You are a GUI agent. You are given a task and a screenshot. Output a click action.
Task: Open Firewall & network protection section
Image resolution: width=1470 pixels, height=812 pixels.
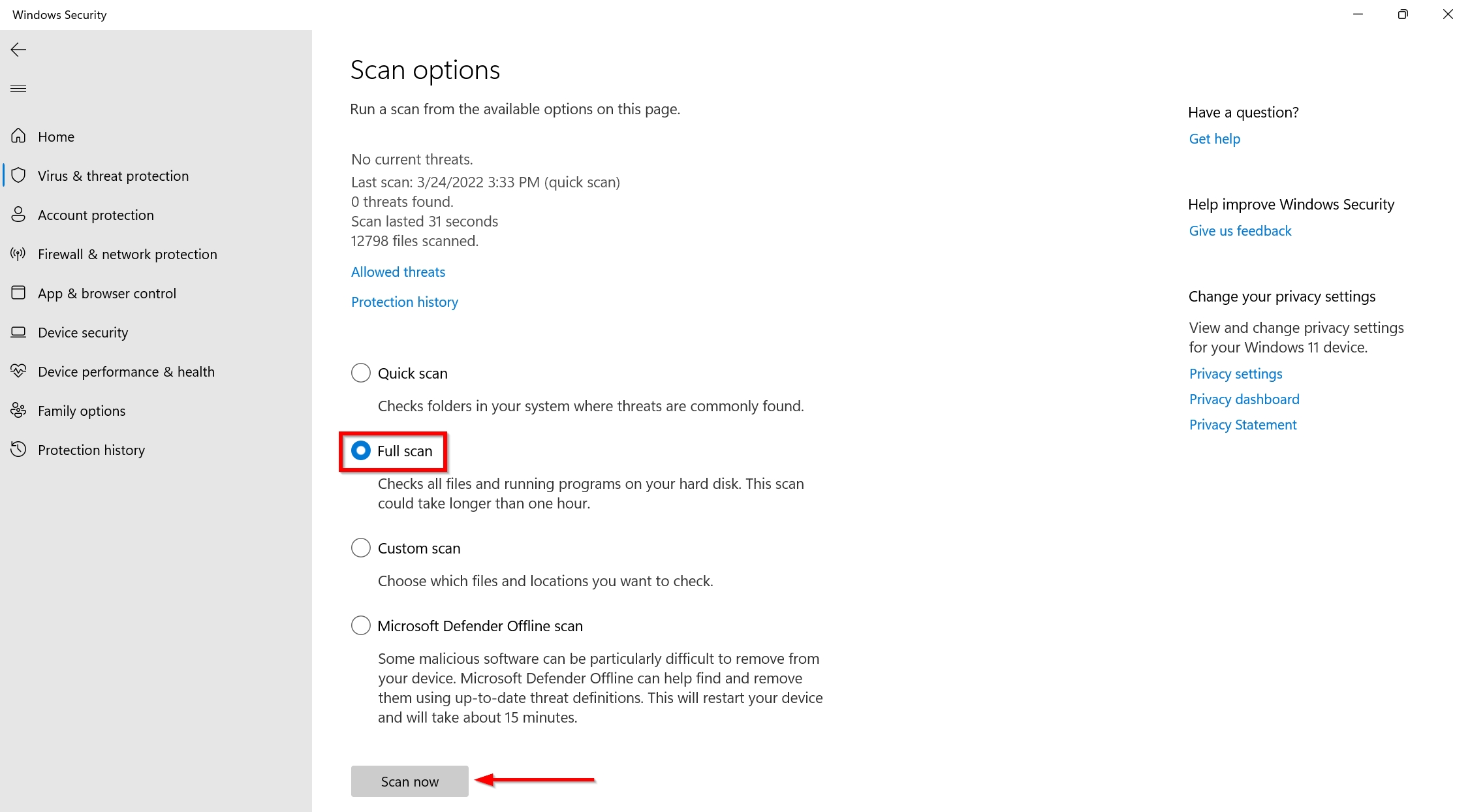127,253
